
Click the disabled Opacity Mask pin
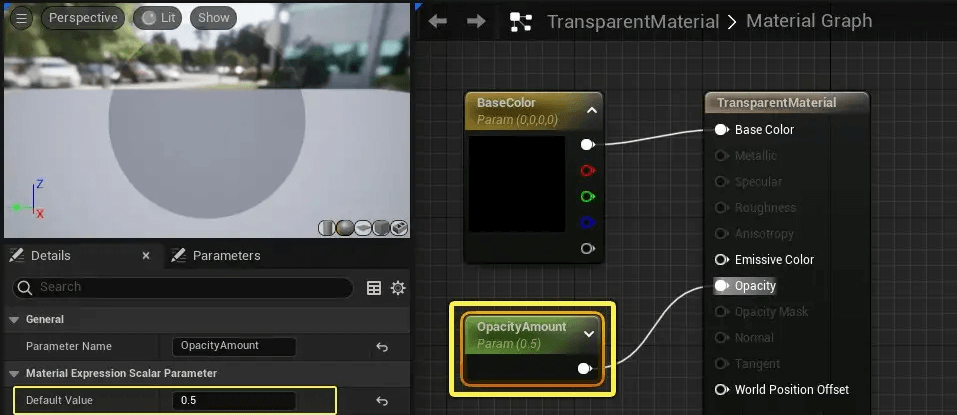click(x=721, y=312)
